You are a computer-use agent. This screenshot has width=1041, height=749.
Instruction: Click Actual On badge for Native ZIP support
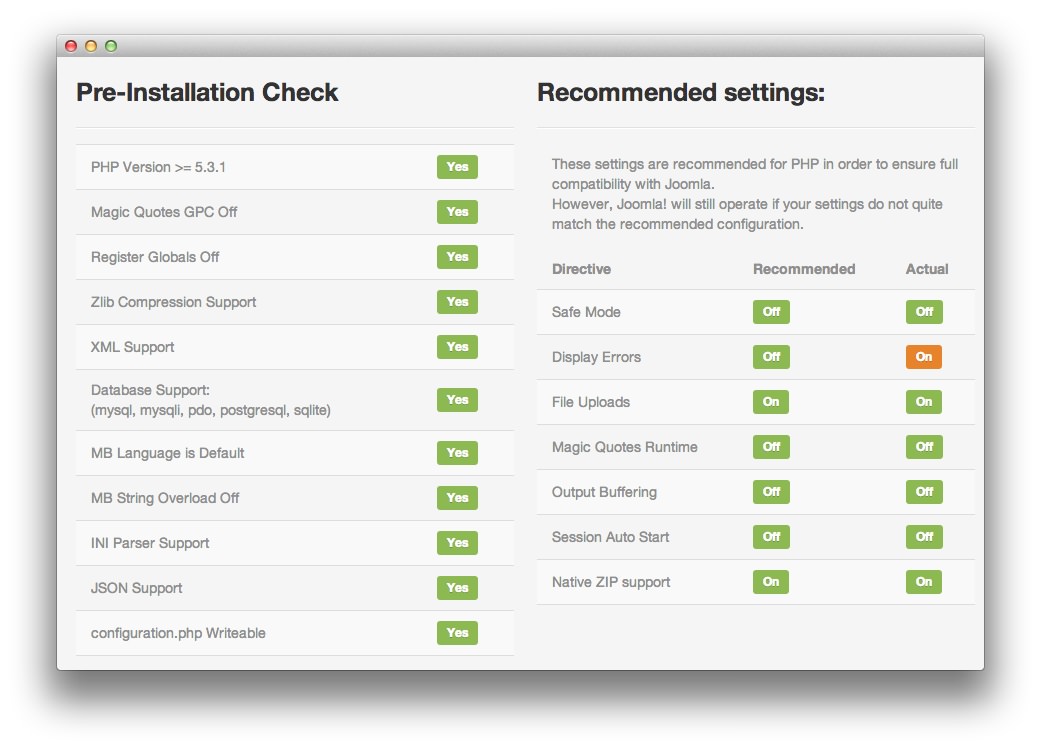coord(924,582)
